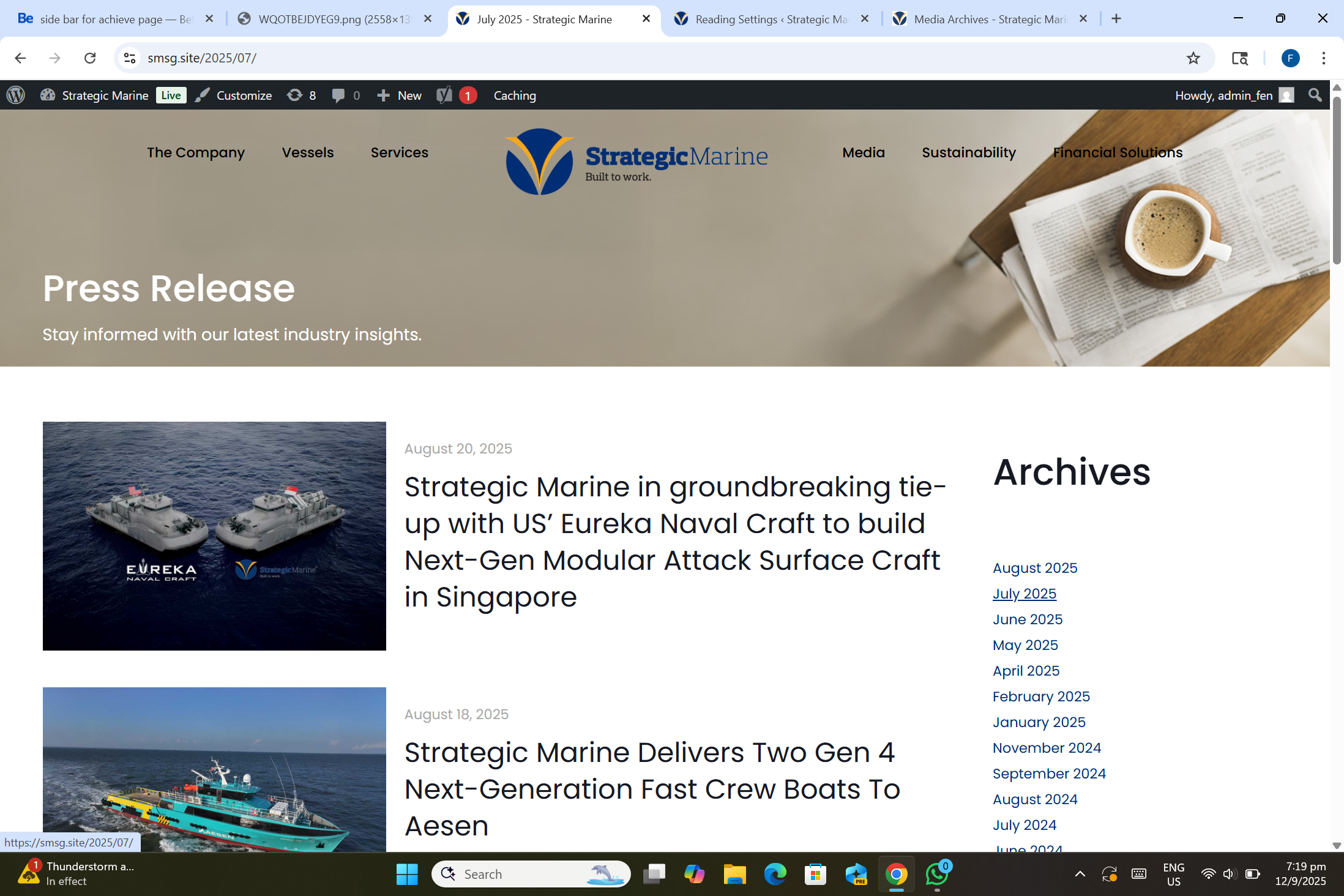Close the July 2025 tab
The width and height of the screenshot is (1344, 896).
(x=646, y=19)
